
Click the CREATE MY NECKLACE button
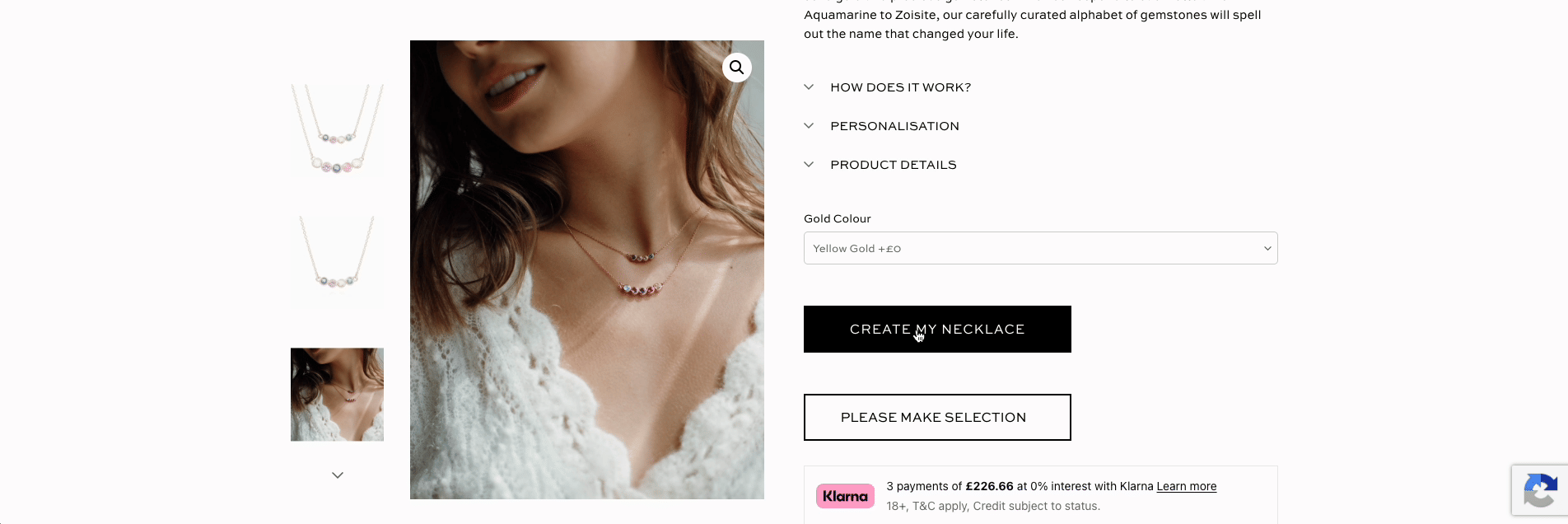click(937, 329)
